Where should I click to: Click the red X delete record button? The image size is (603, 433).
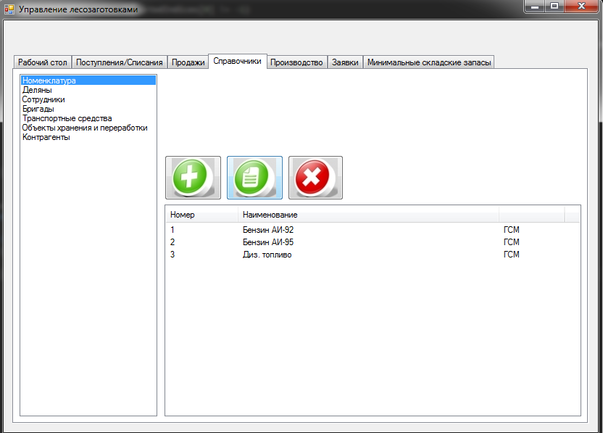coord(315,178)
